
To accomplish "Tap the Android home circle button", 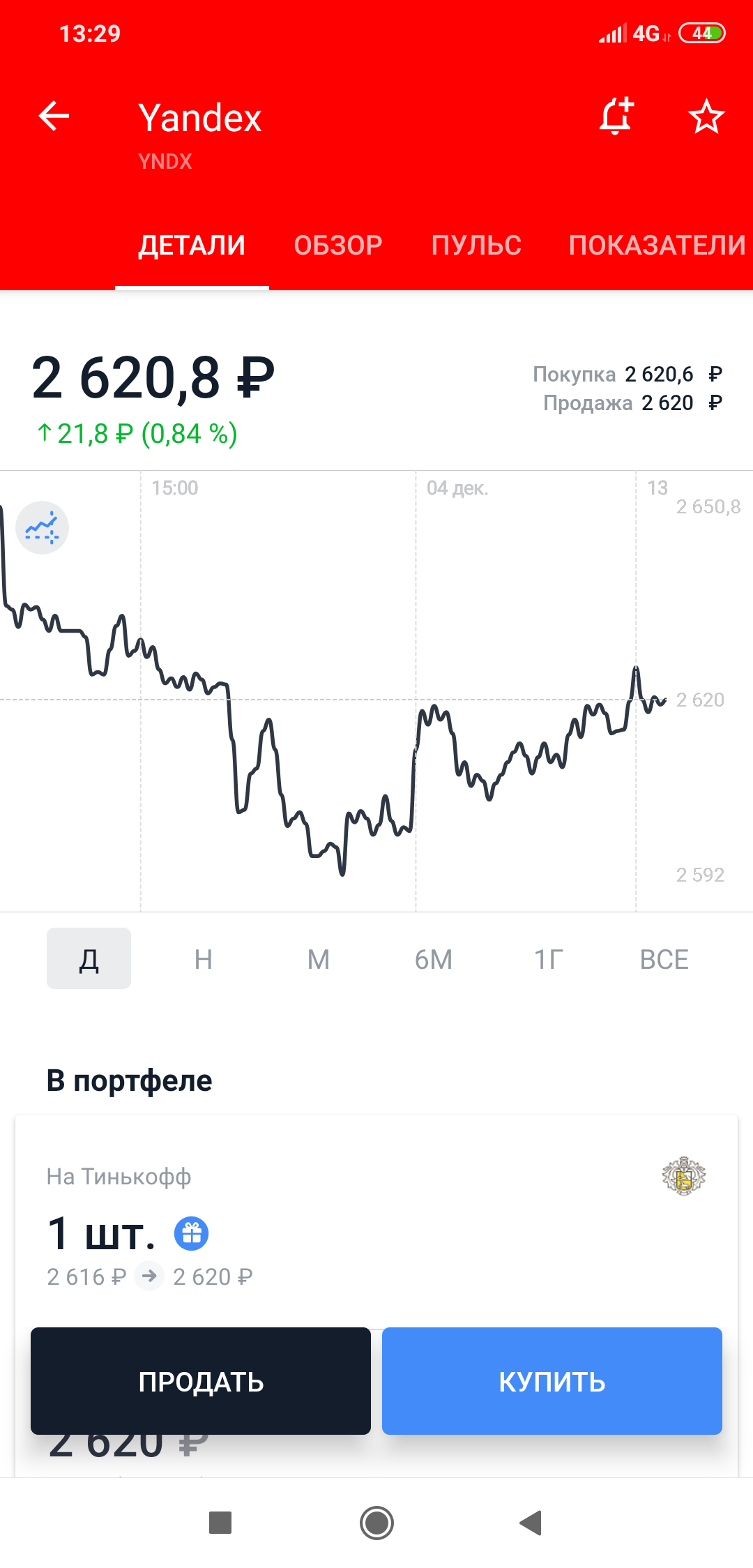I will pyautogui.click(x=376, y=1523).
